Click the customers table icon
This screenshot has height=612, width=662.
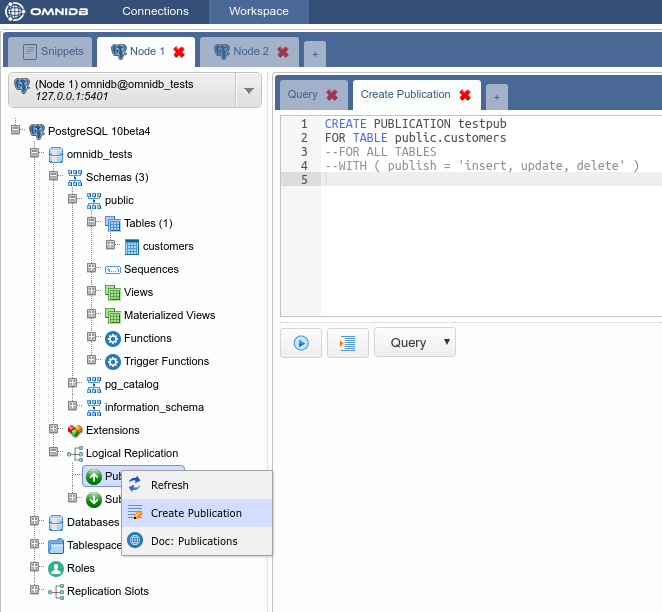coord(132,246)
